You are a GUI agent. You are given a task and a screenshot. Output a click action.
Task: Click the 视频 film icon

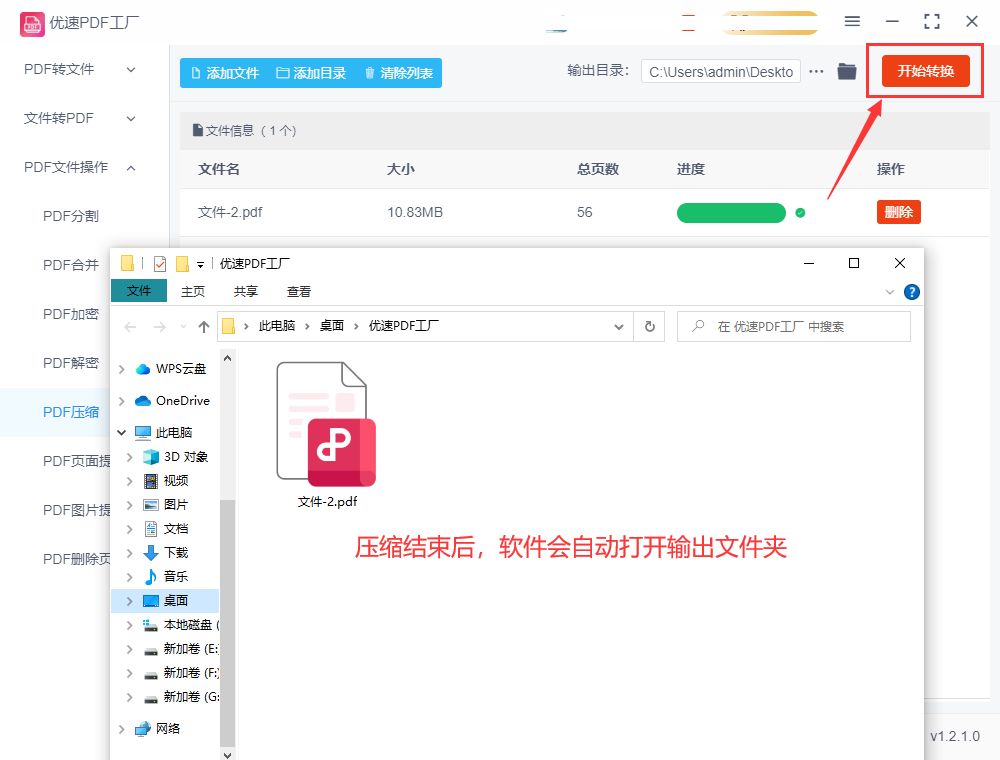(x=151, y=481)
